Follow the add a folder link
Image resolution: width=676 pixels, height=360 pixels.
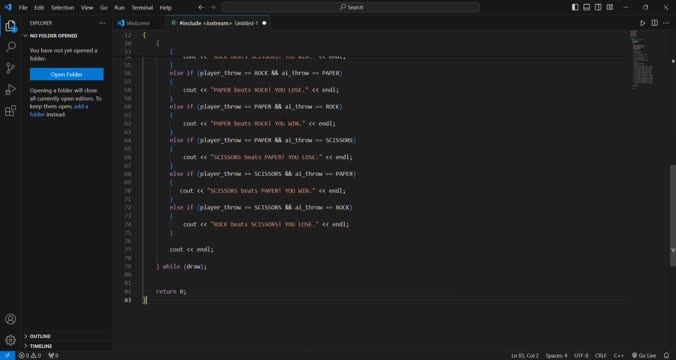tap(59, 110)
